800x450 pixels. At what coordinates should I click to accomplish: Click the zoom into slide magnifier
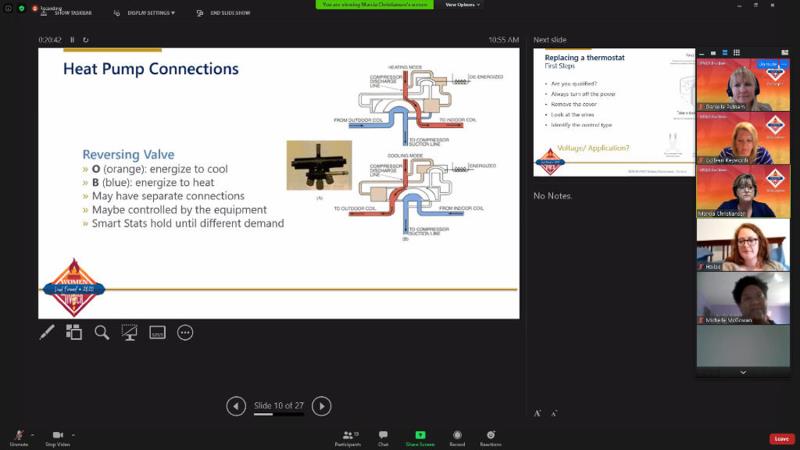(x=102, y=333)
